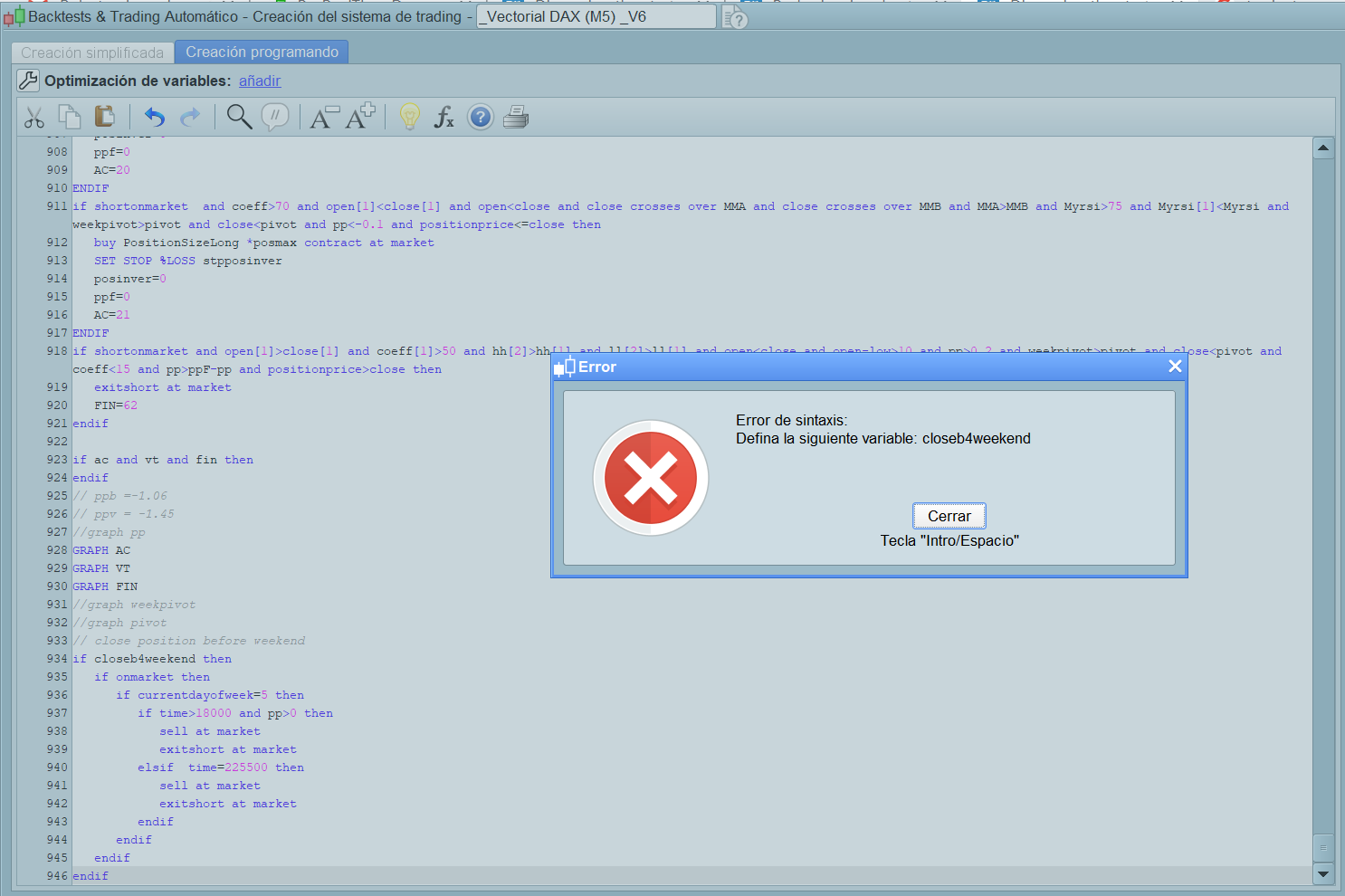Click 'buy PositionSizeLong *posmax contract at market'
The image size is (1345, 896).
pyautogui.click(x=264, y=243)
